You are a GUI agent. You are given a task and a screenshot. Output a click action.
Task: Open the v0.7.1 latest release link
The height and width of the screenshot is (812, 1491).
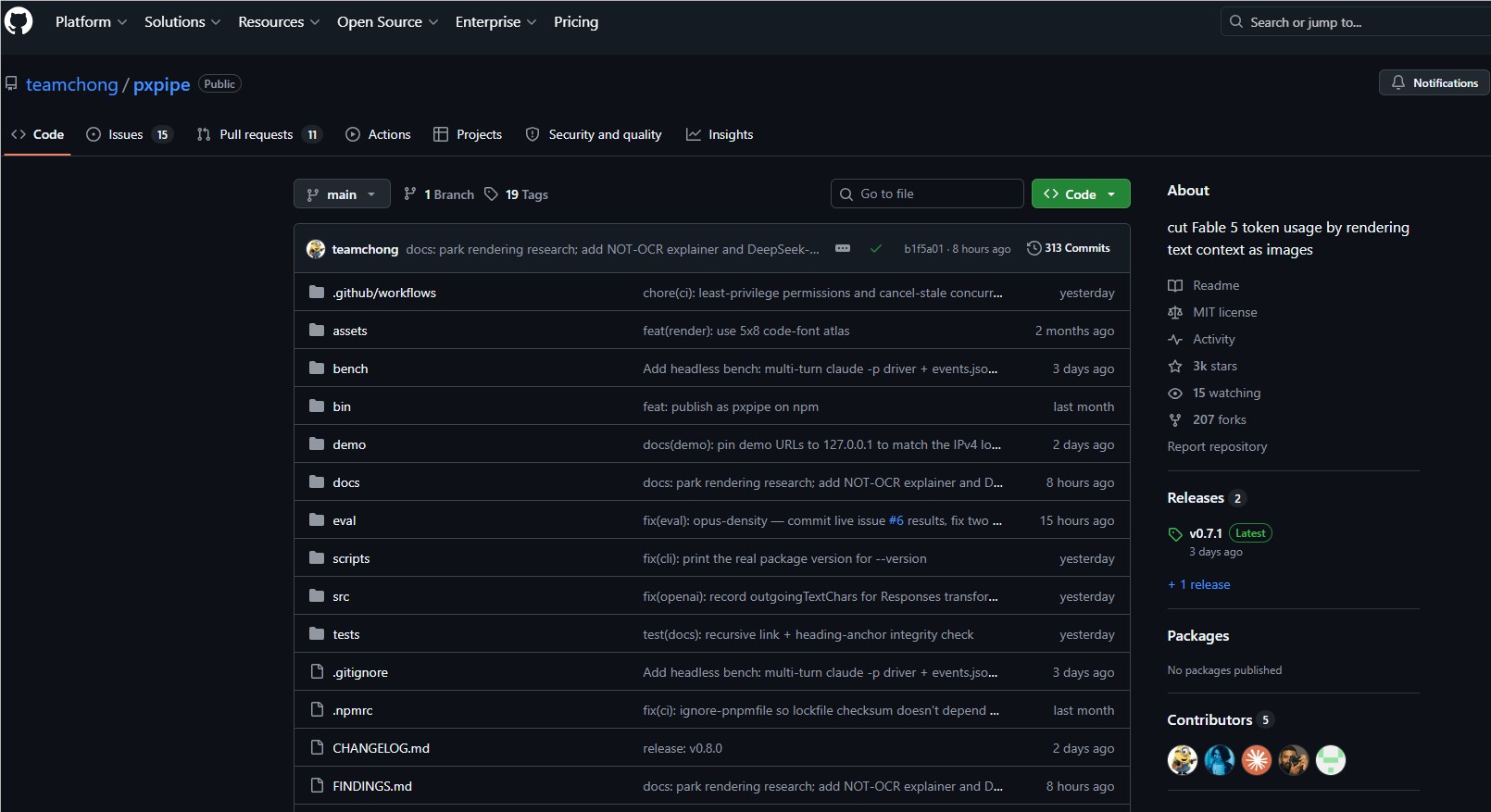tap(1206, 533)
